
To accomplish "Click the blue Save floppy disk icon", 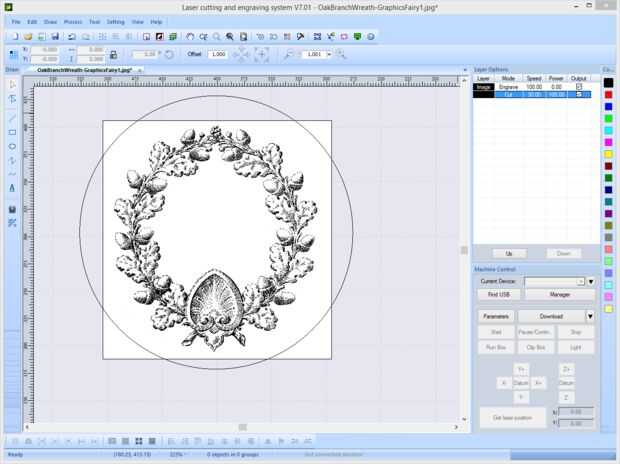I will [x=55, y=37].
